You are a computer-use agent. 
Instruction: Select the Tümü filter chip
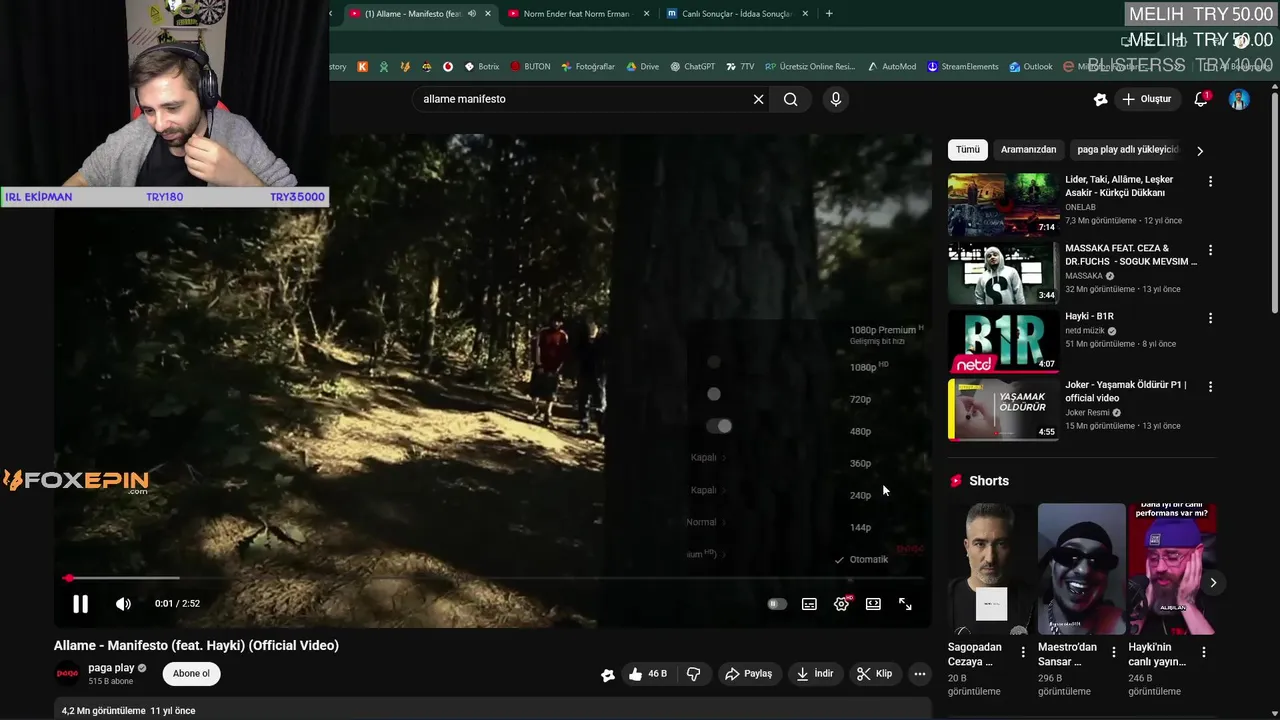[968, 149]
